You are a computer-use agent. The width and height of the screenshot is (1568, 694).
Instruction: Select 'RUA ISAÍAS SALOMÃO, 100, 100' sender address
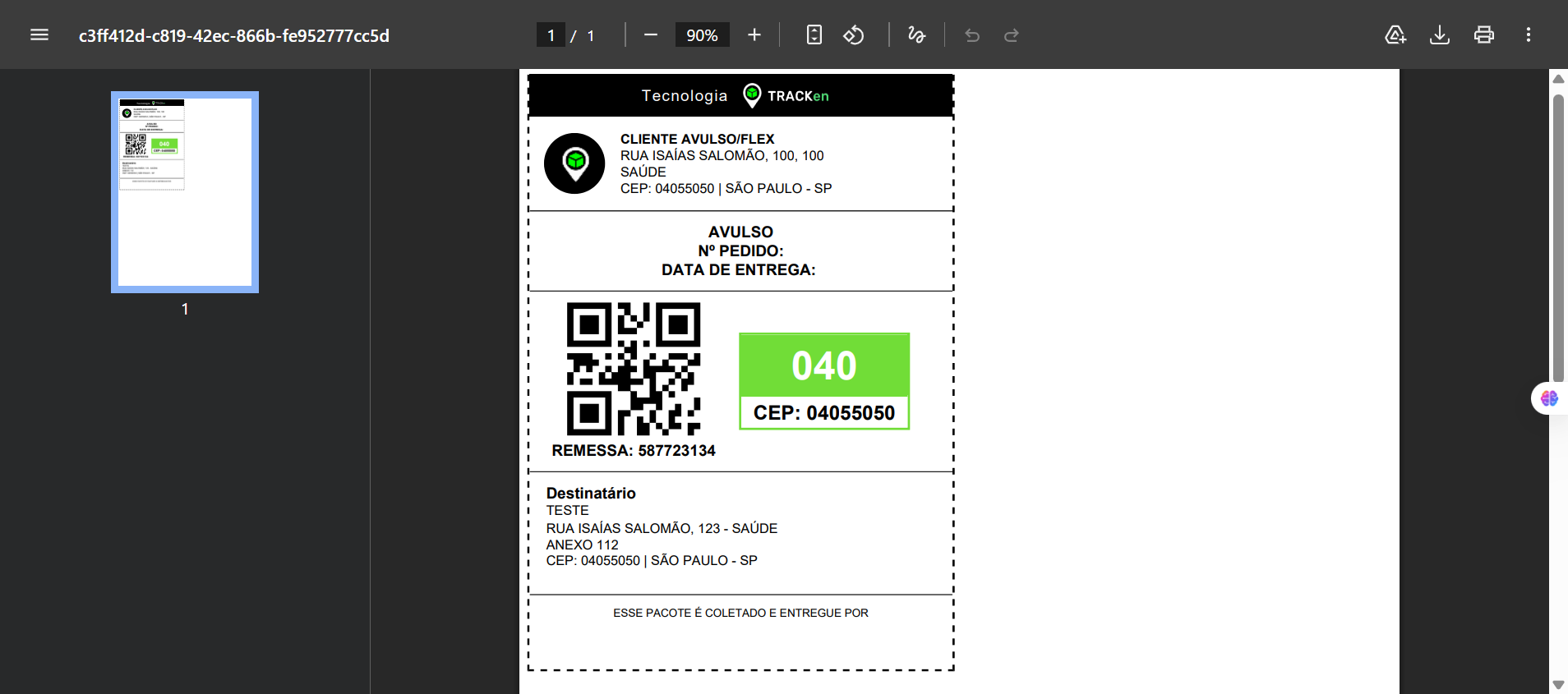click(x=722, y=155)
